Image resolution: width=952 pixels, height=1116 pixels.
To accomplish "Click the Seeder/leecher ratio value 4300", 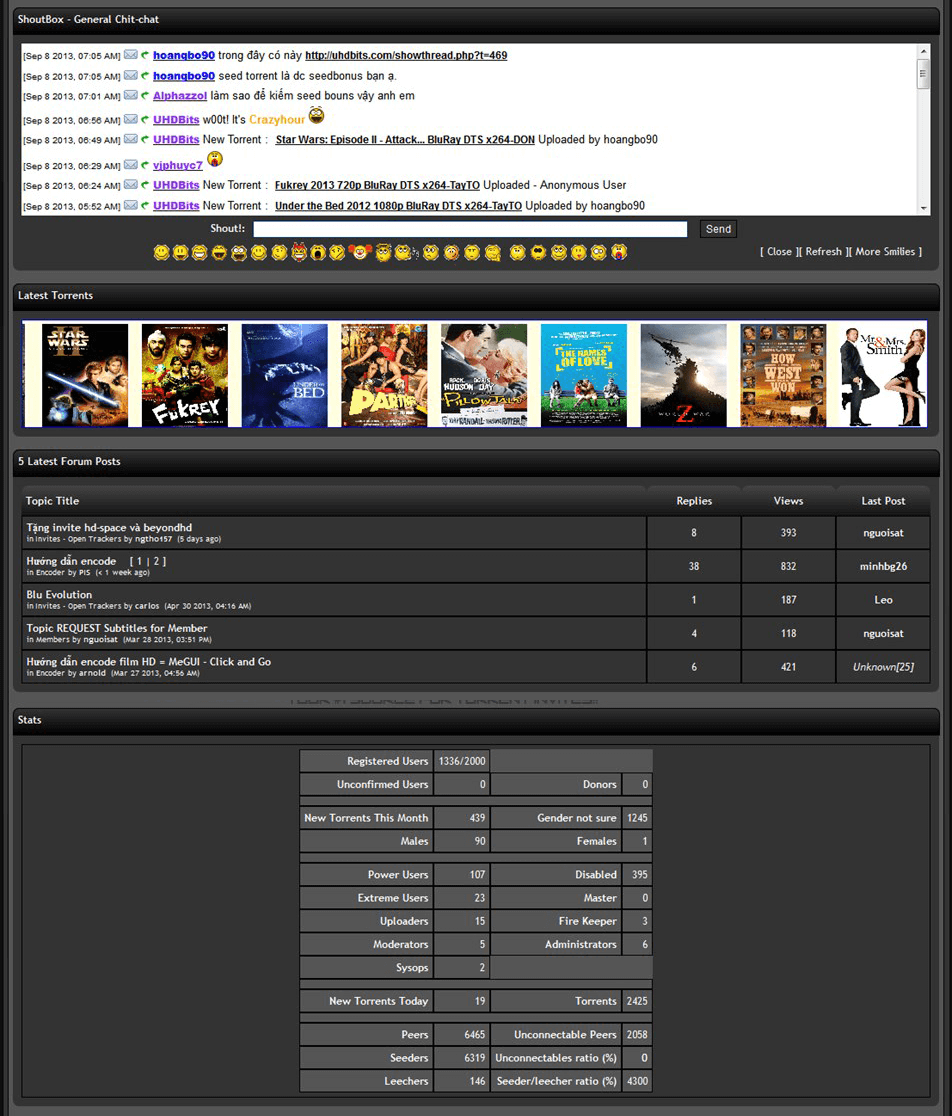I will click(x=637, y=1081).
